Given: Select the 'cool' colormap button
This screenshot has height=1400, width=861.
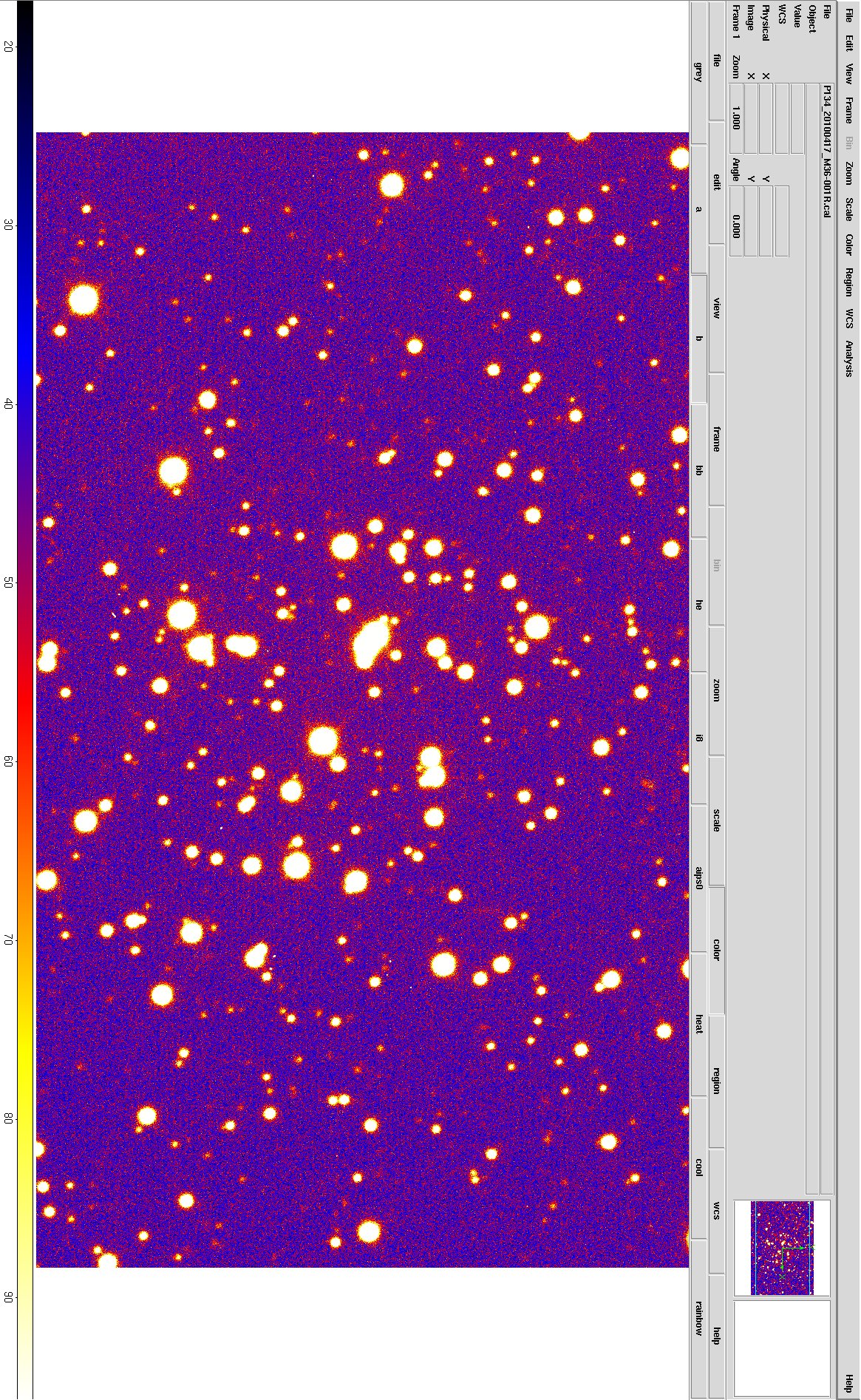Looking at the screenshot, I should 698,1167.
